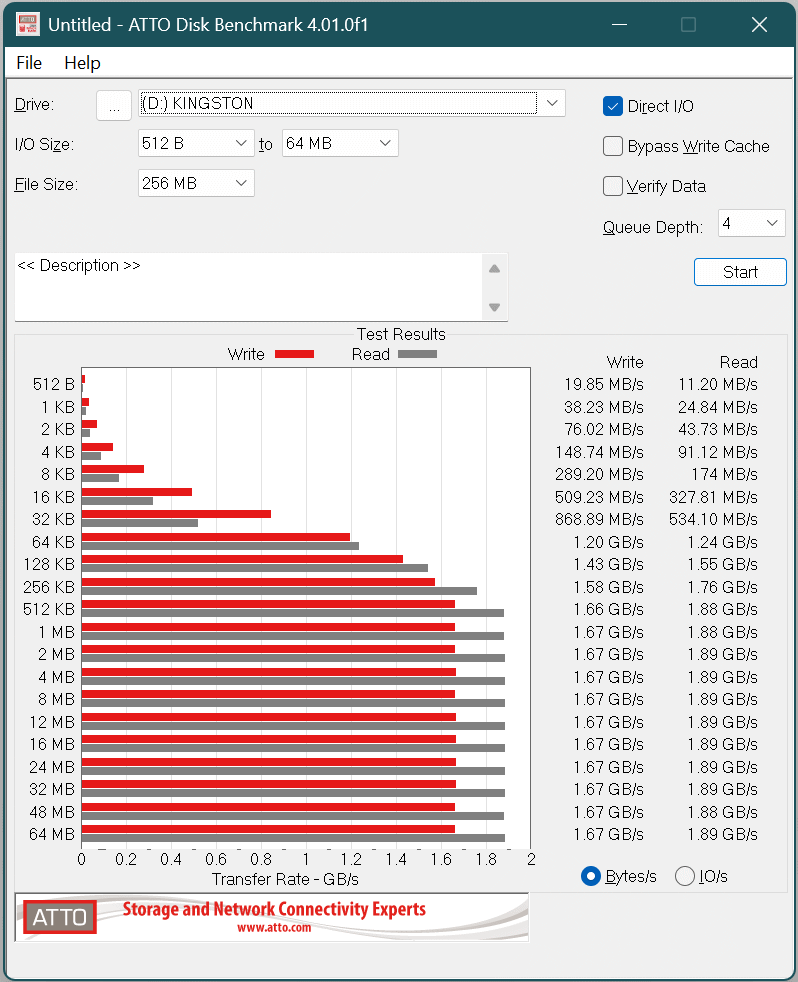Click the 868.89 MB/s write result
The image size is (798, 982).
click(x=599, y=520)
